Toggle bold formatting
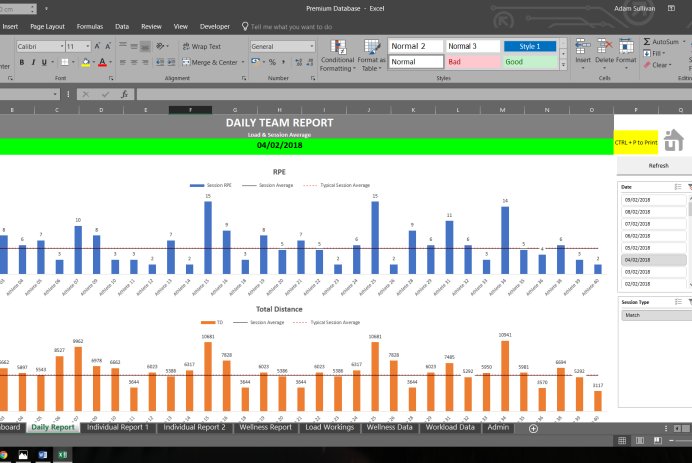Viewport: 692px width, 463px height. [x=22, y=63]
